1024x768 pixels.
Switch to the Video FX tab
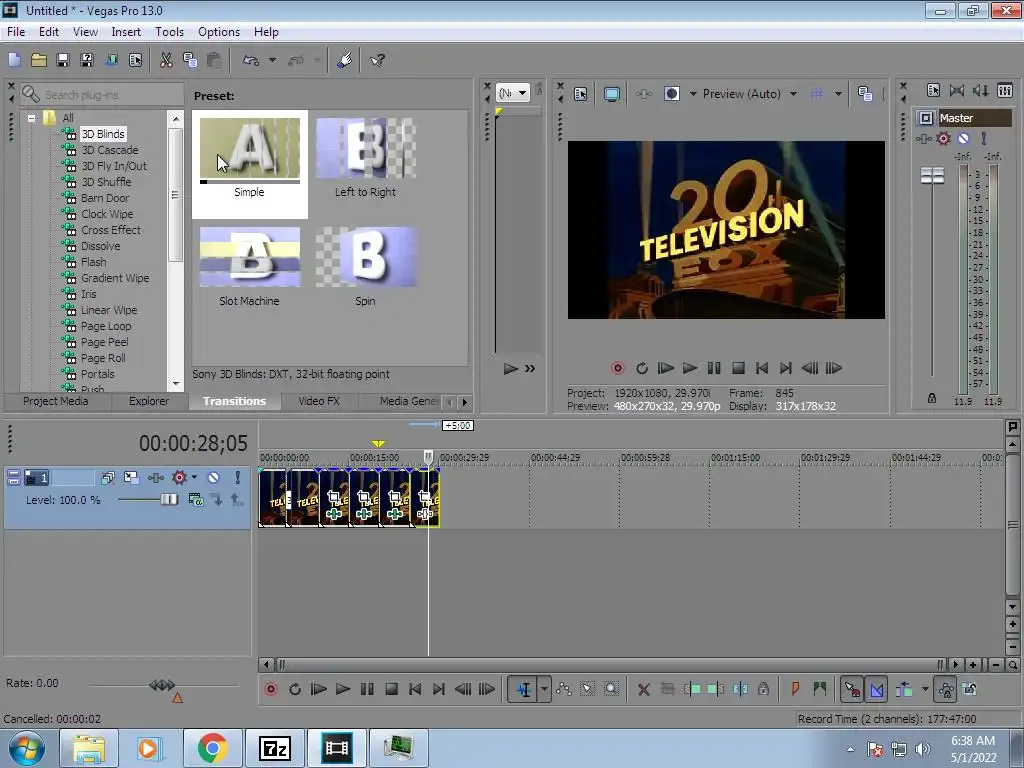319,401
